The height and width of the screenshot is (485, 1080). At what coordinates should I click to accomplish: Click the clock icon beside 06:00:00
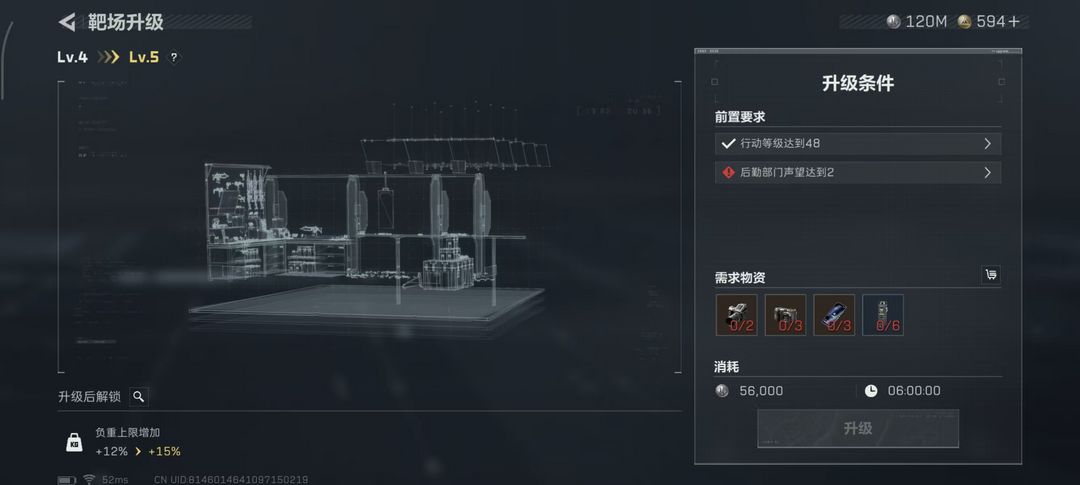(x=871, y=391)
